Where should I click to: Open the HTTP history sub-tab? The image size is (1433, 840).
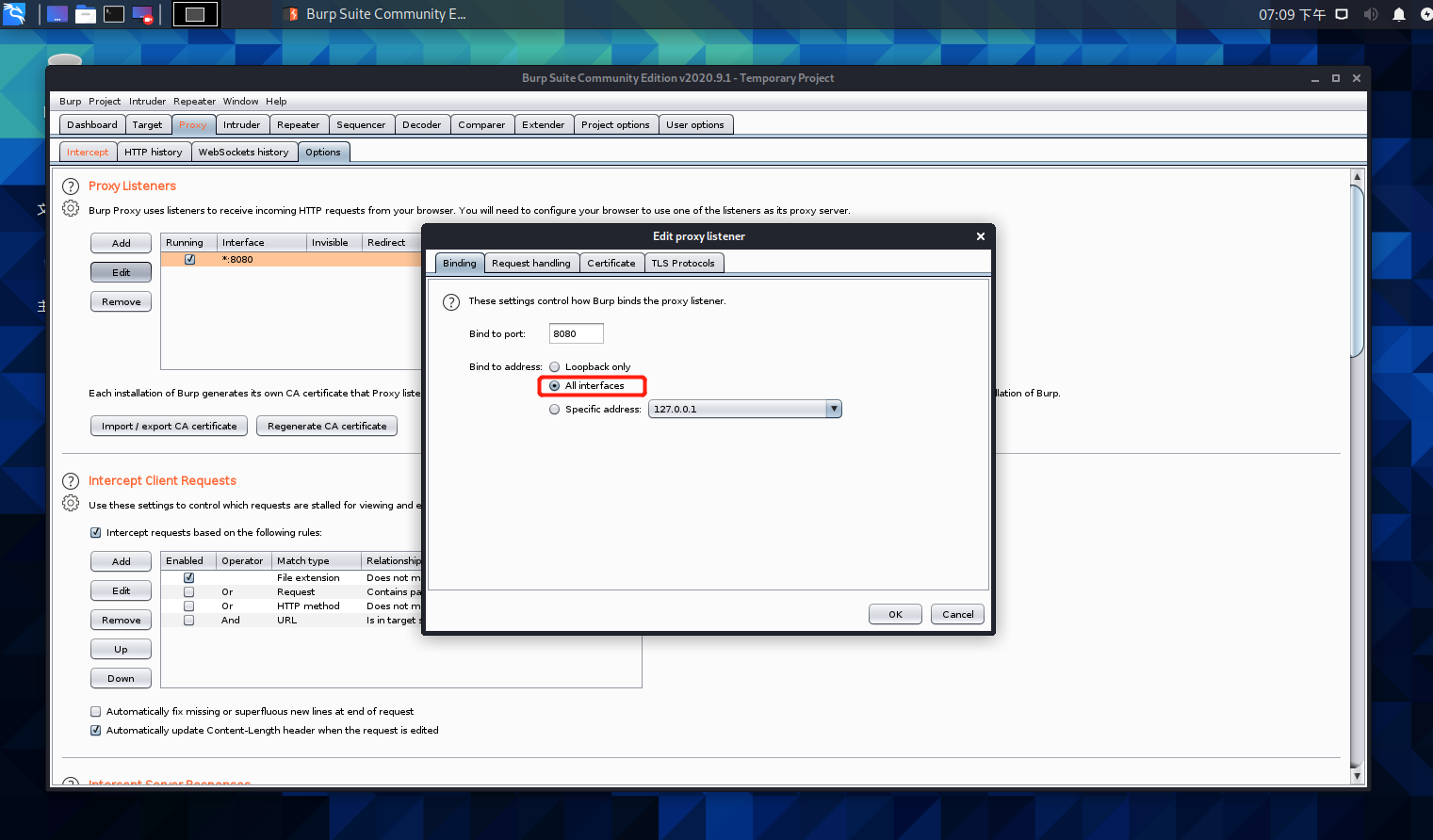pyautogui.click(x=154, y=152)
